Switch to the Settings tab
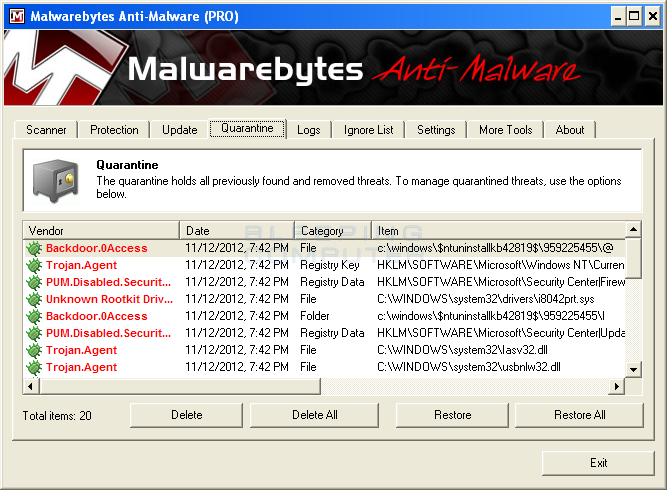 (436, 130)
